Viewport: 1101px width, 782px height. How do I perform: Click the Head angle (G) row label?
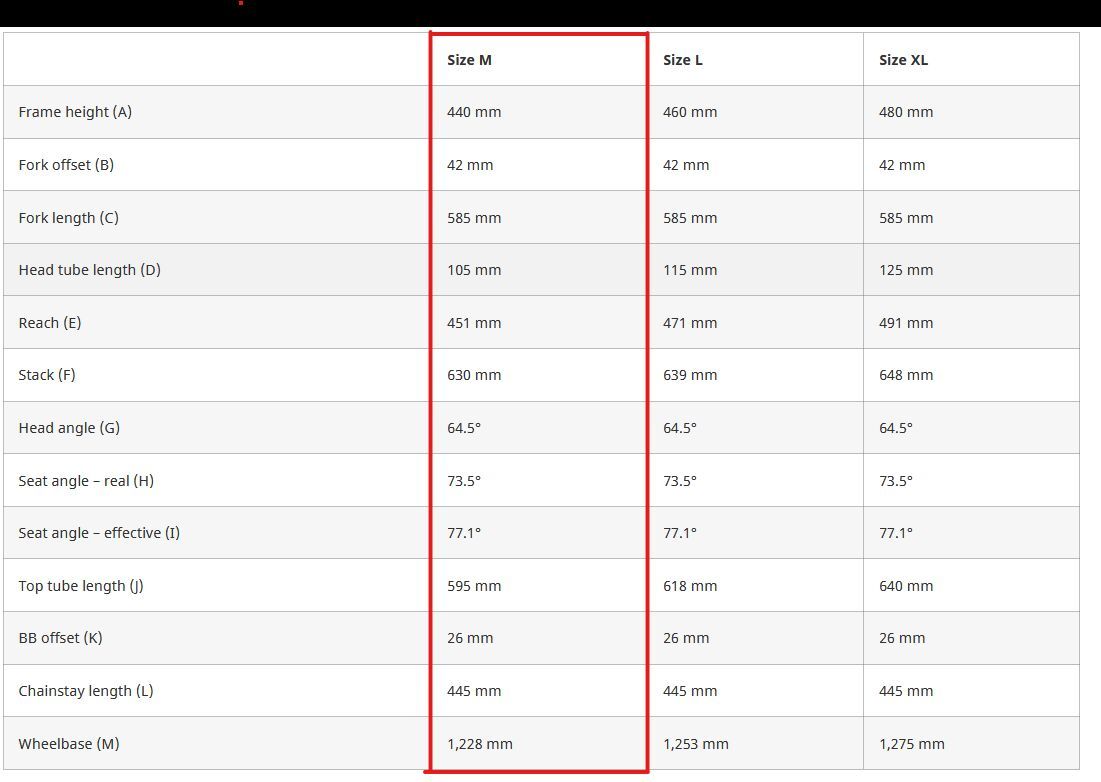(69, 428)
